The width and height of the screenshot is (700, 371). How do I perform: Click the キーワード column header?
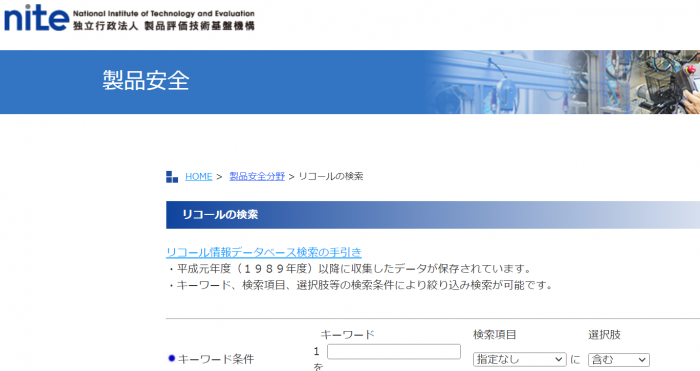347,334
